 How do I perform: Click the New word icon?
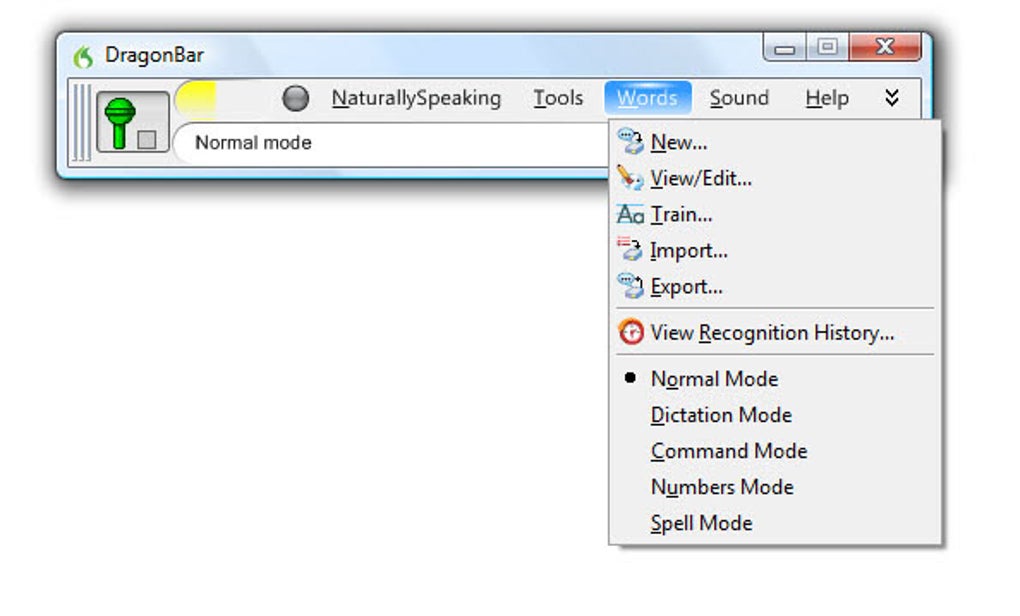pos(630,142)
